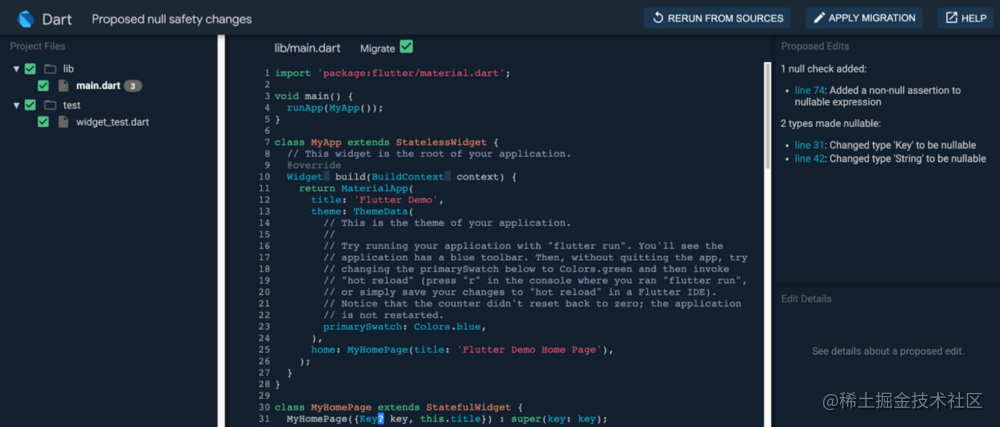This screenshot has height=427, width=1000.
Task: Rerun the migration from sources
Action: pos(717,18)
